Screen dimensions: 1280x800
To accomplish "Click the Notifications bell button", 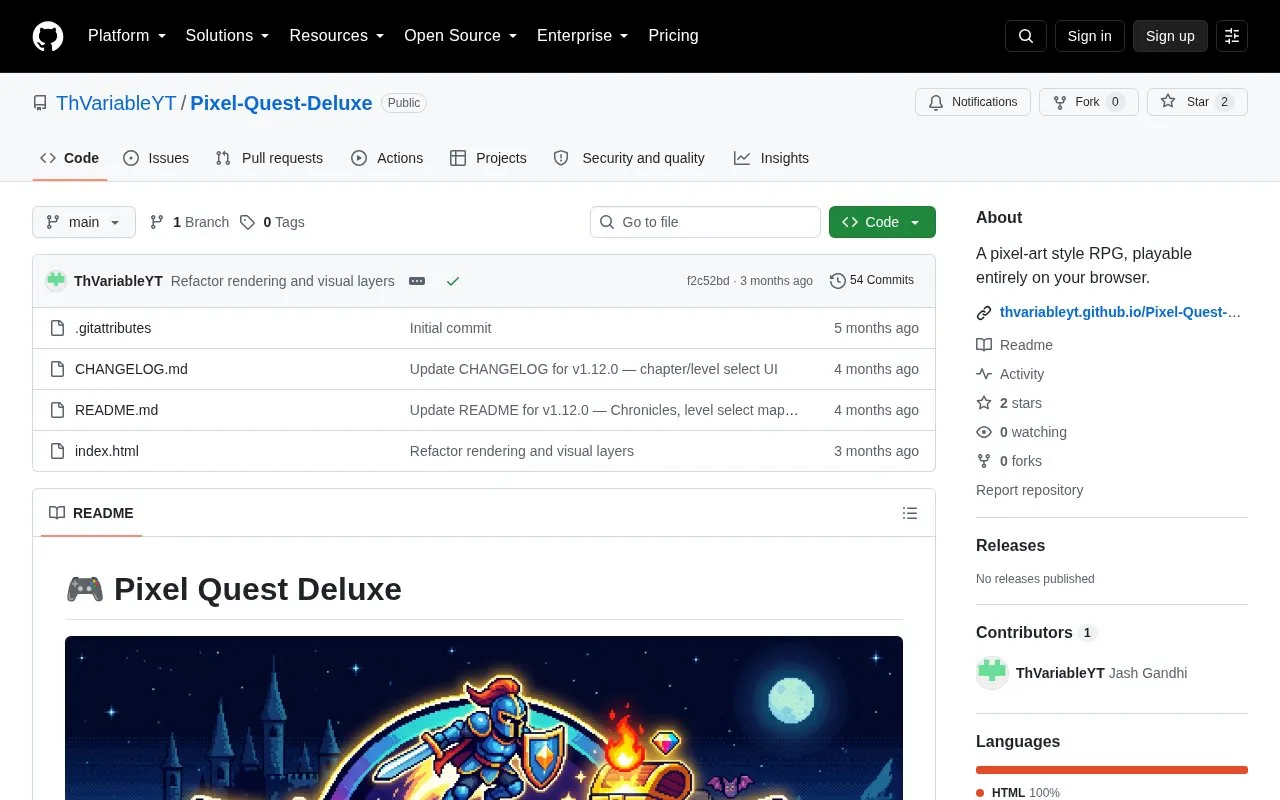I will point(973,102).
